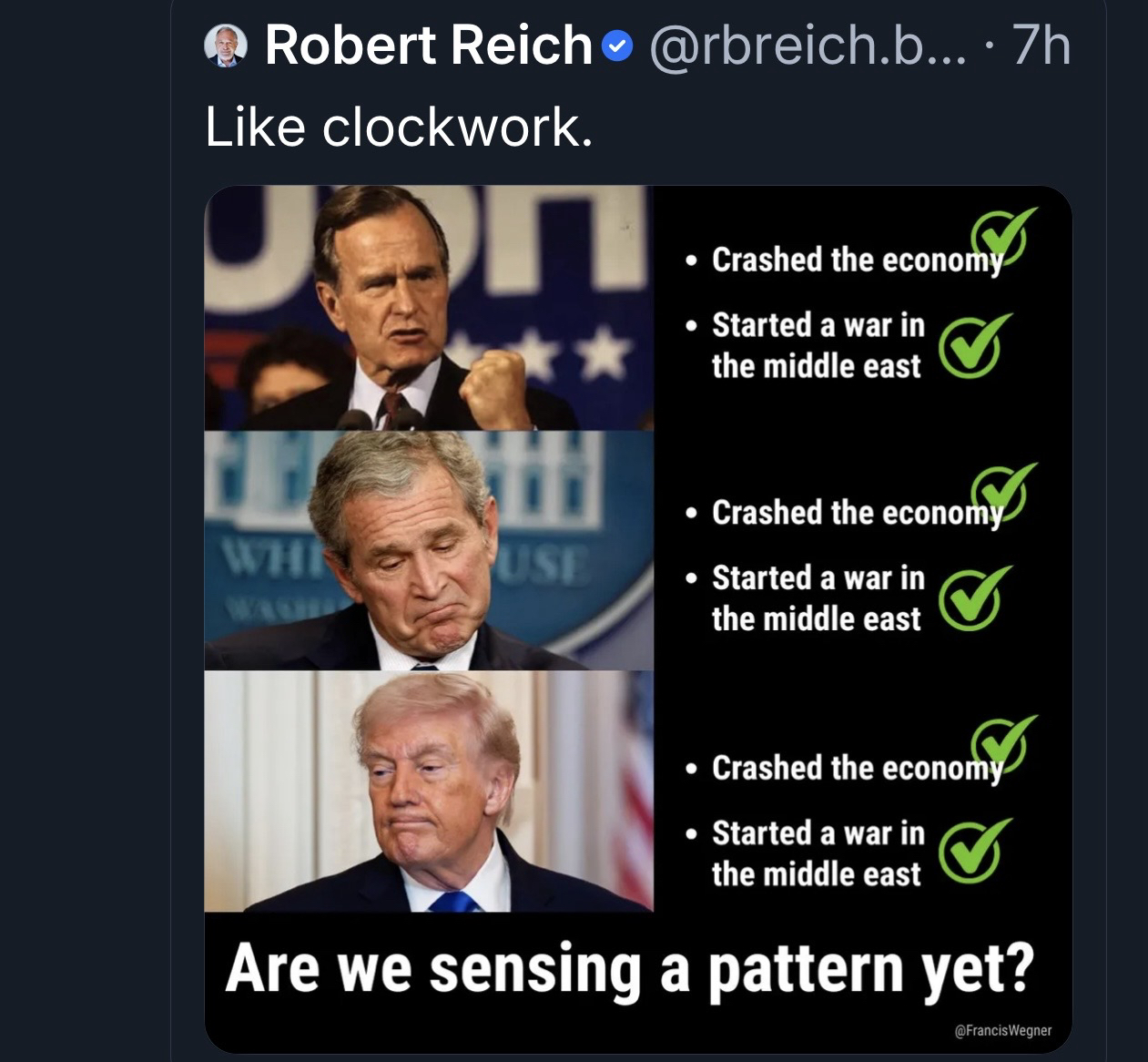Click bottom panel's "Started a war in the middle east"
This screenshot has width=1148, height=1062.
click(x=817, y=853)
